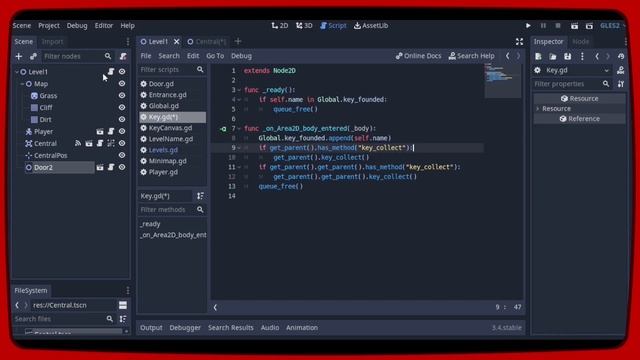
Task: Toggle alphabetical sorting of methods
Action: tap(200, 196)
